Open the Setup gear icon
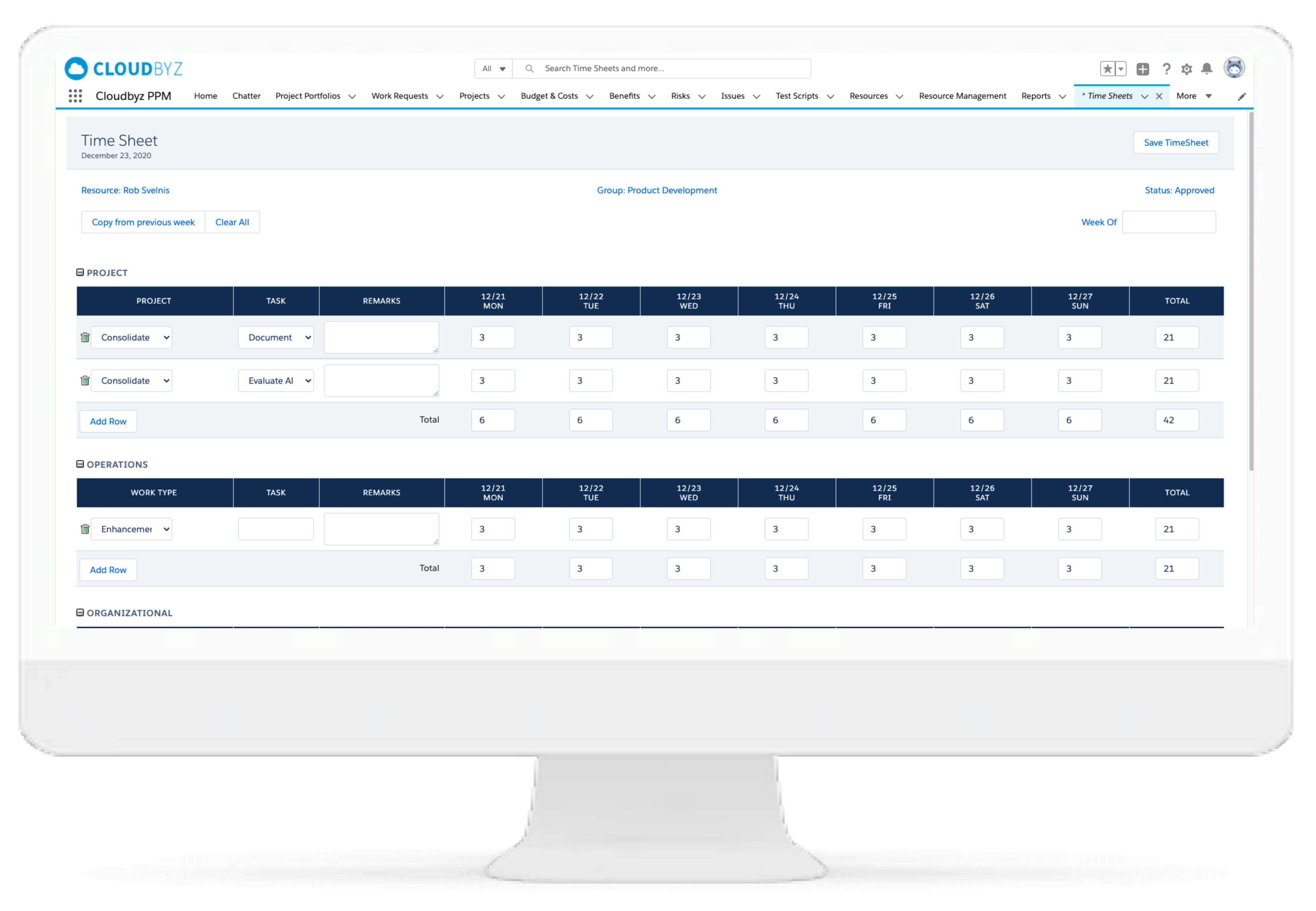1316x911 pixels. click(1186, 69)
